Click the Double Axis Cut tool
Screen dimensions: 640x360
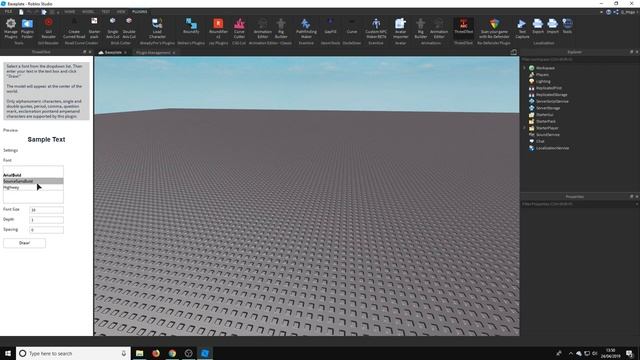point(129,28)
